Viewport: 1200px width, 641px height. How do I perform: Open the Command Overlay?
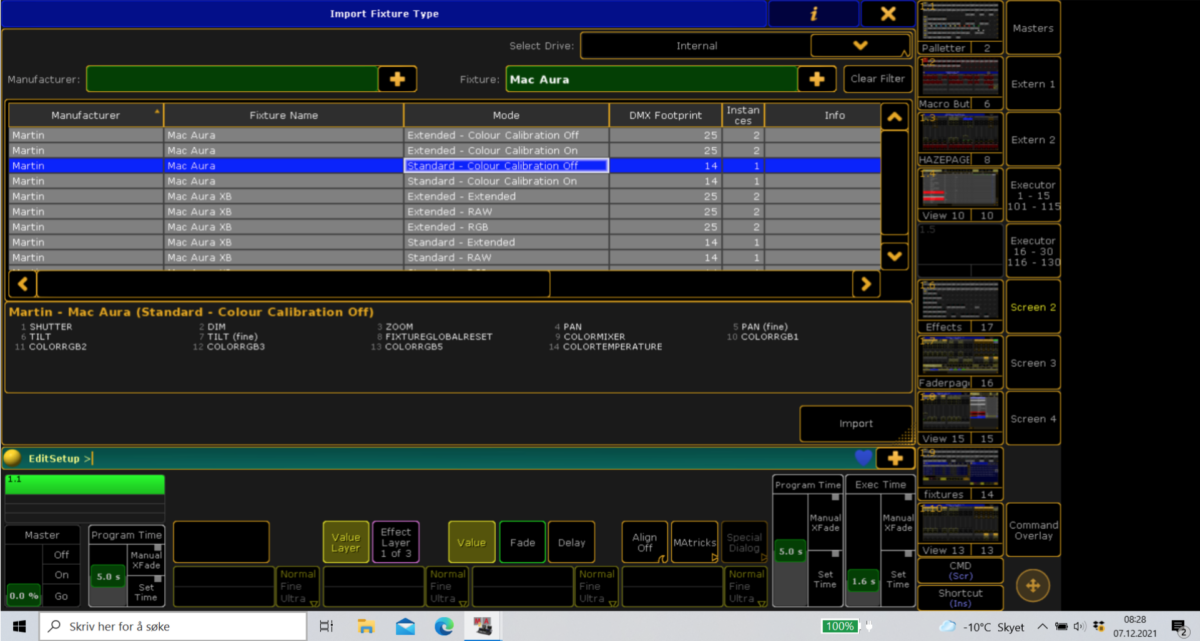pos(1033,530)
